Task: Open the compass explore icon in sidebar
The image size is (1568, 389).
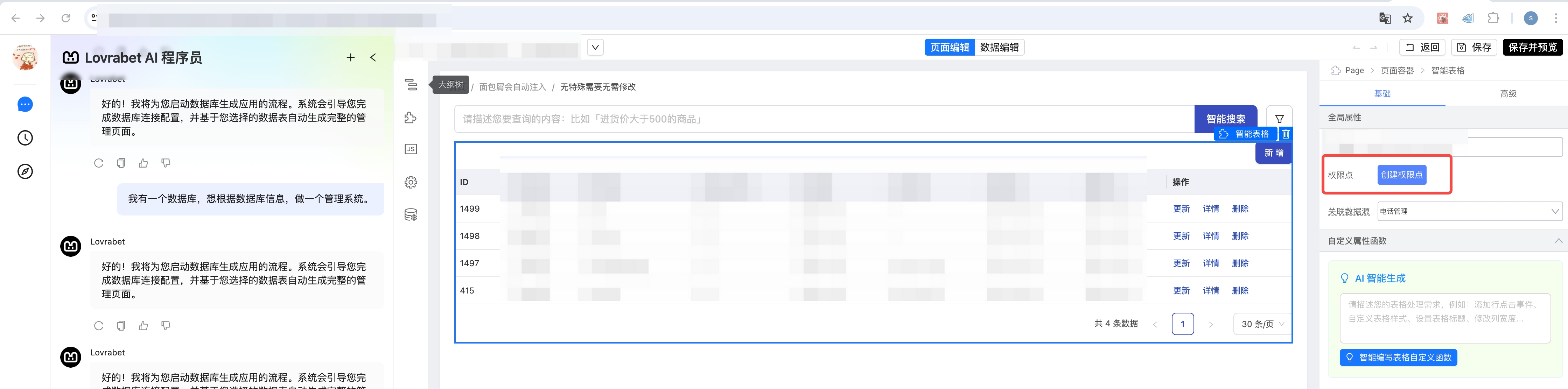Action: (25, 172)
